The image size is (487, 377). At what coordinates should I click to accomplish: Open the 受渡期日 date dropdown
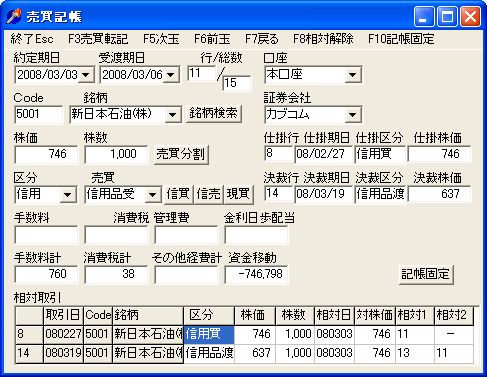point(171,74)
